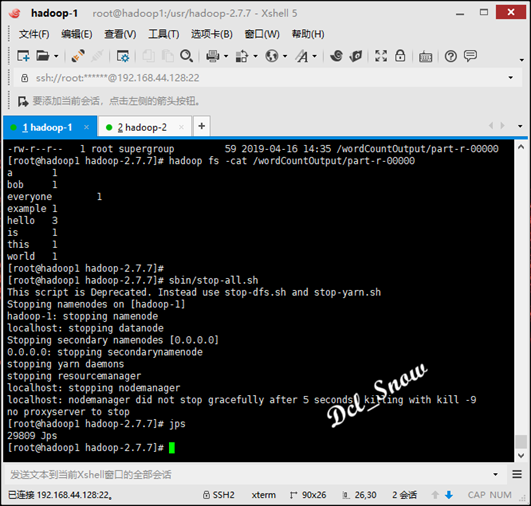Open the 文件(F) menu
531x506 pixels.
pyautogui.click(x=34, y=34)
